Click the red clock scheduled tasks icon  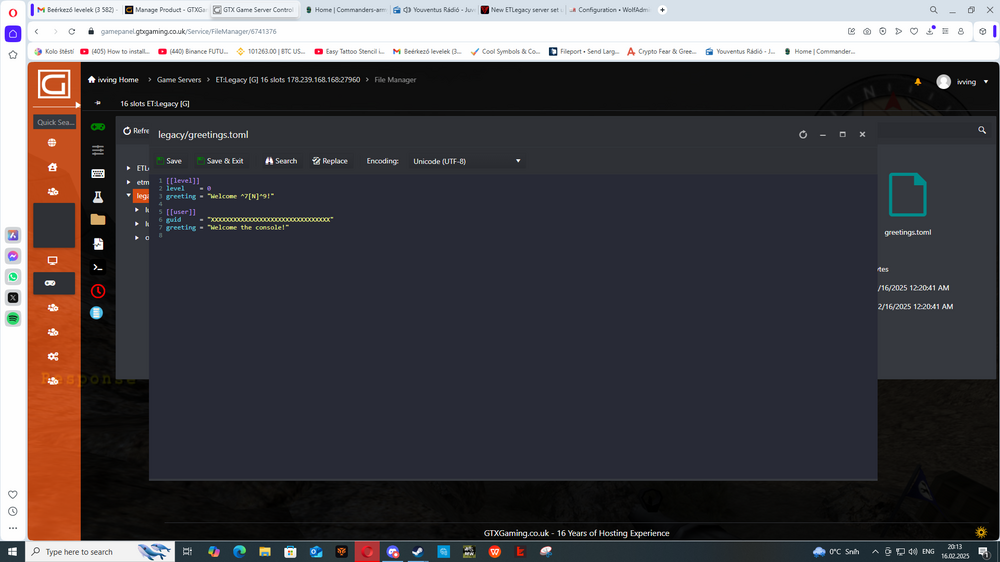point(98,291)
